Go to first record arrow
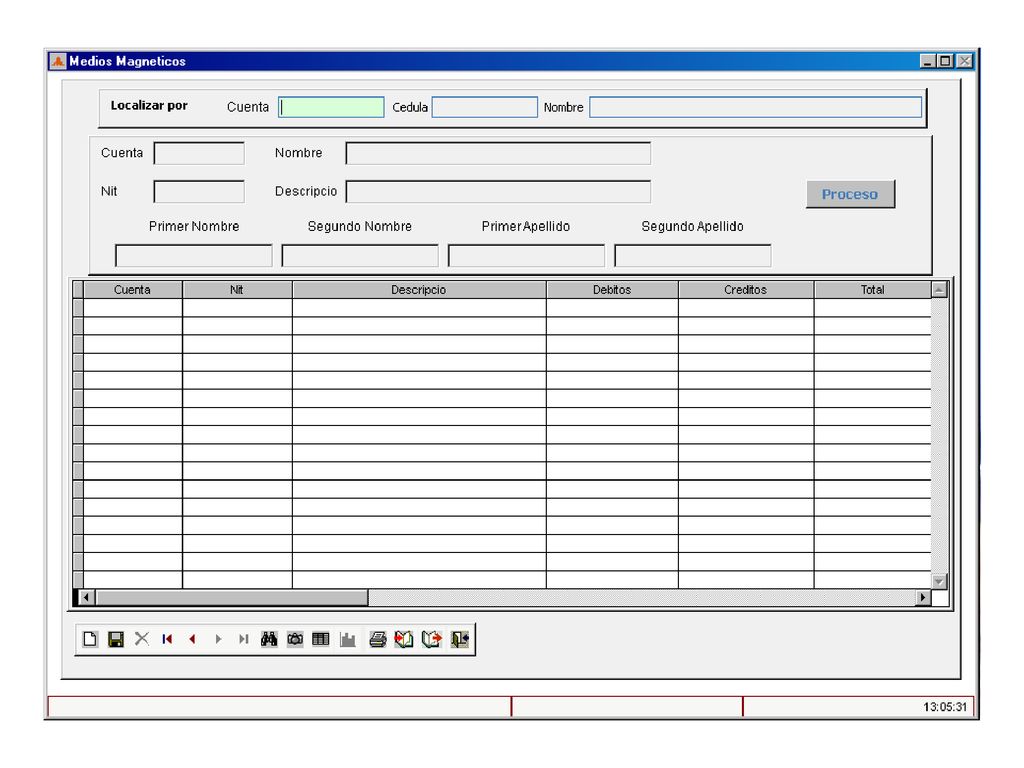This screenshot has width=1024, height=768. [x=167, y=639]
